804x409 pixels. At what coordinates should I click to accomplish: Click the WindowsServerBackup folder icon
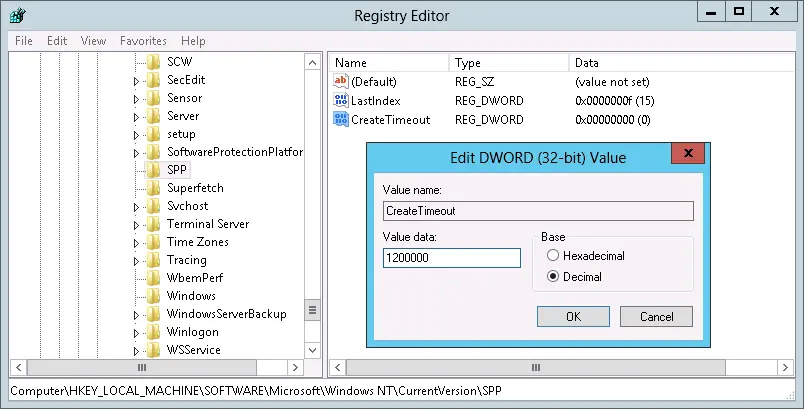[153, 314]
